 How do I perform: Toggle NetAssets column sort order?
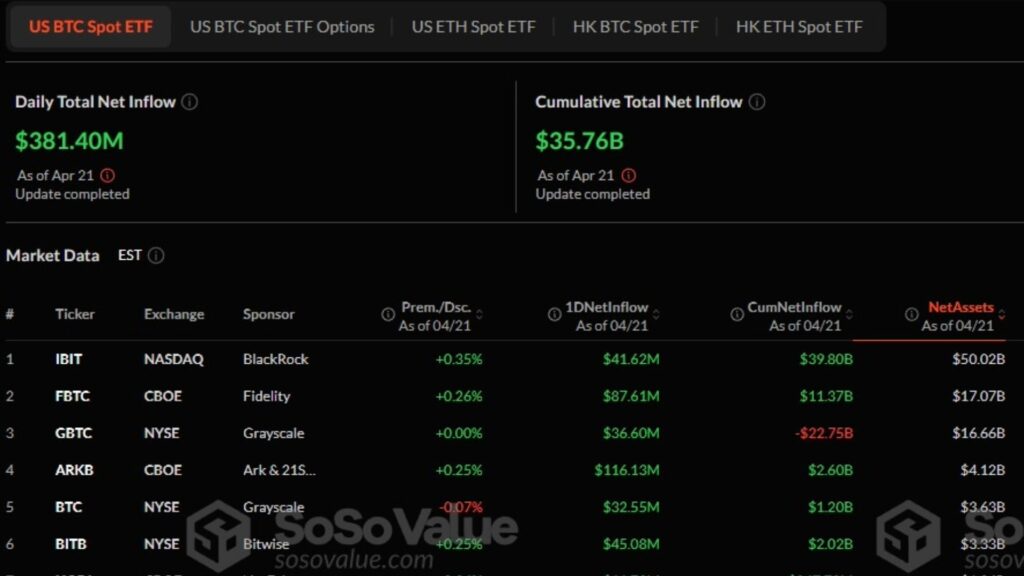click(x=1001, y=314)
